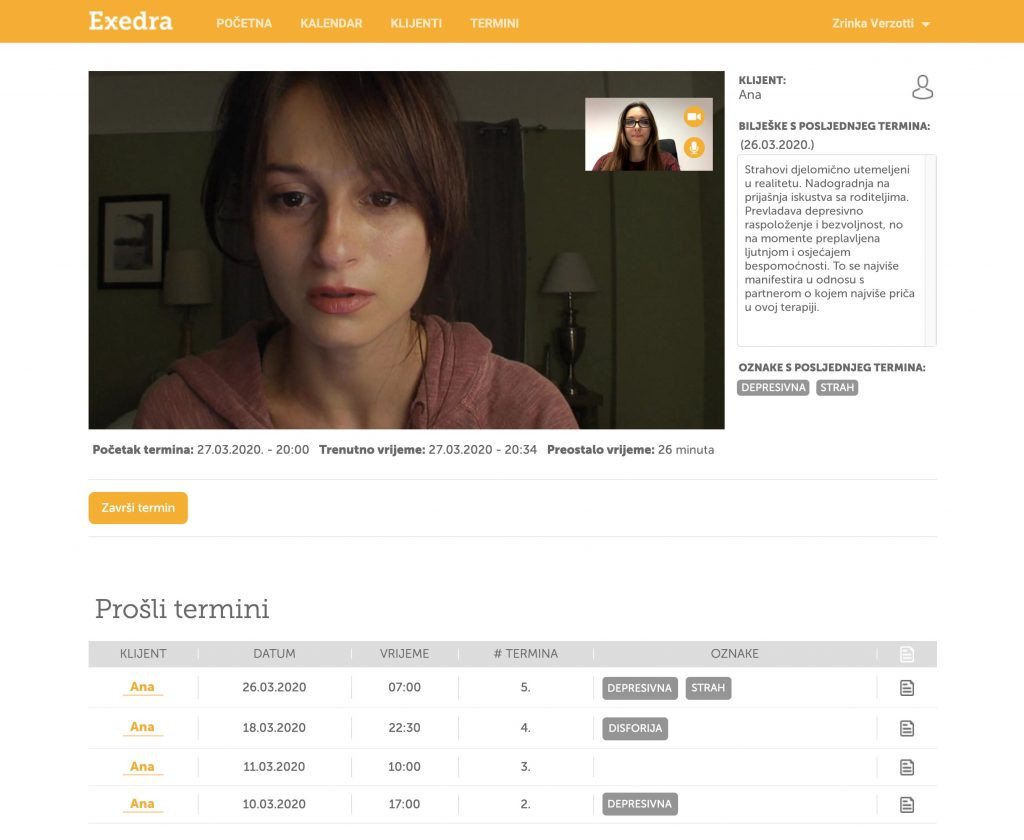Click time cell 10:00
Screen dimensions: 1024x840
(x=404, y=767)
